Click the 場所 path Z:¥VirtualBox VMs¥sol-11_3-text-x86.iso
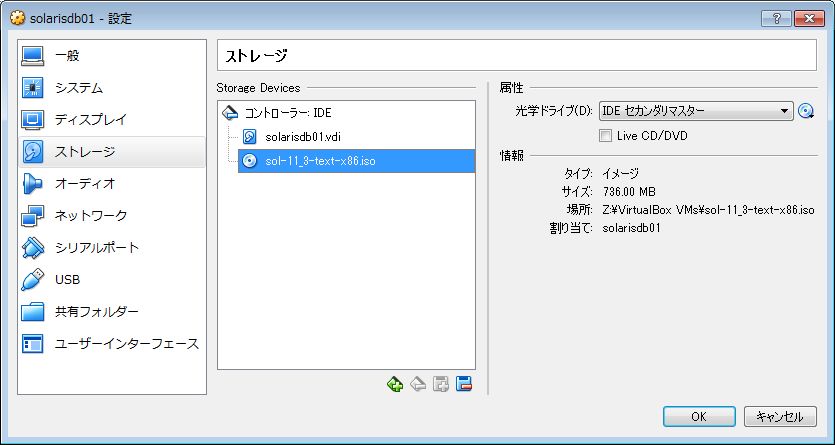Viewport: 835px width, 445px height. point(708,210)
